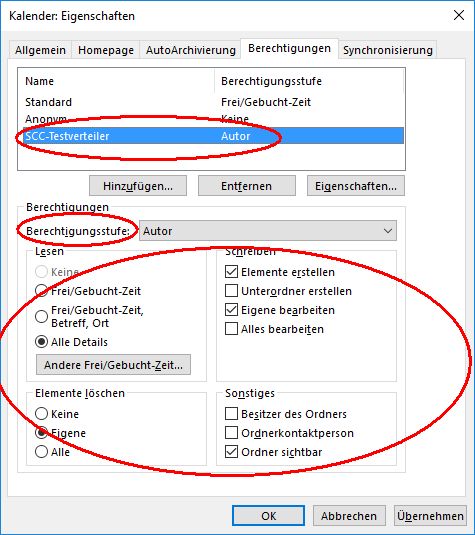Screen dimensions: 475x535
Task: Check the Alles bearbeiten box
Action: click(x=231, y=329)
